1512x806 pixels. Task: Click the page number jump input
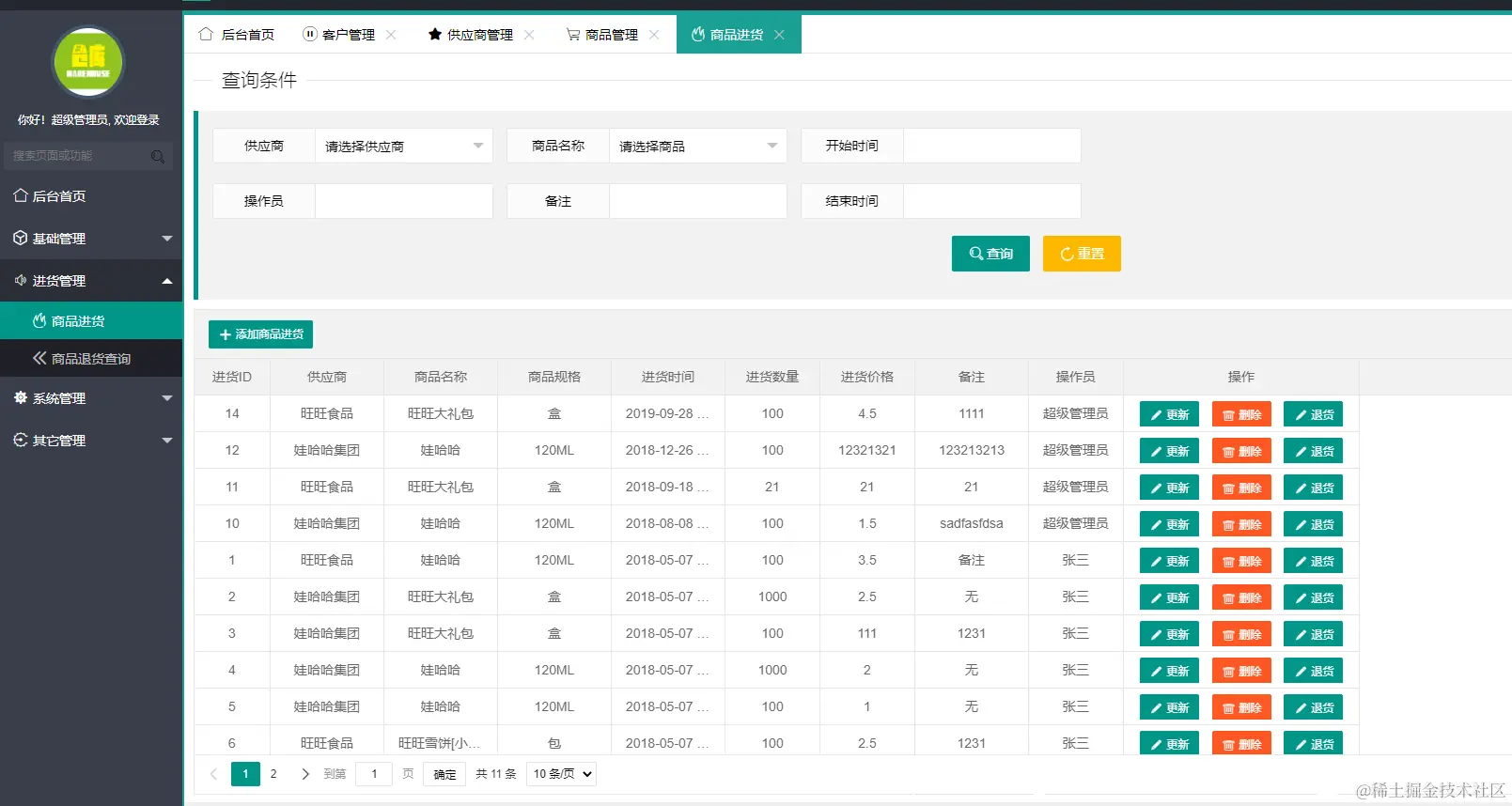(374, 774)
